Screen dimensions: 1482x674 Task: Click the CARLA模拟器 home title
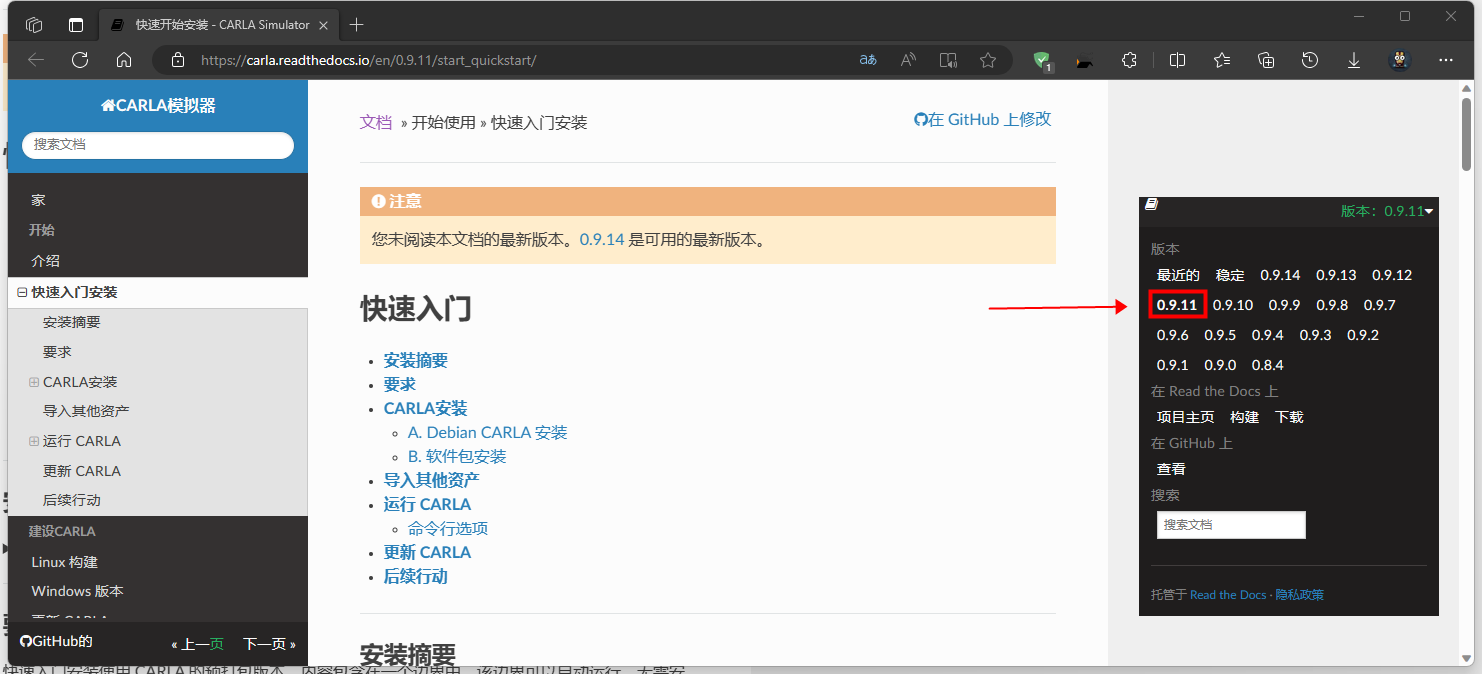pyautogui.click(x=158, y=106)
